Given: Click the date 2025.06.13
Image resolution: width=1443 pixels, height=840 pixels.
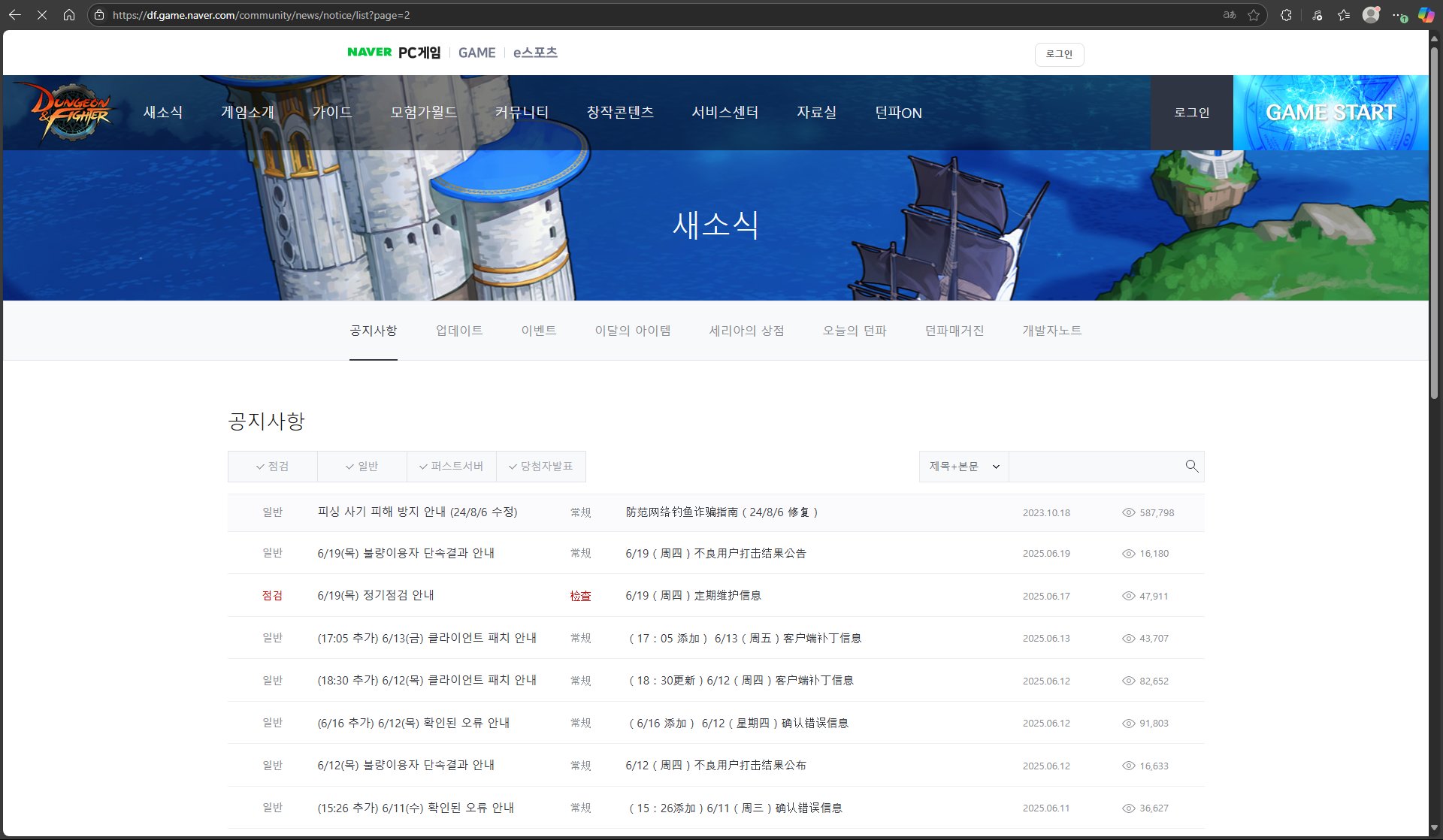Looking at the screenshot, I should tap(1046, 639).
